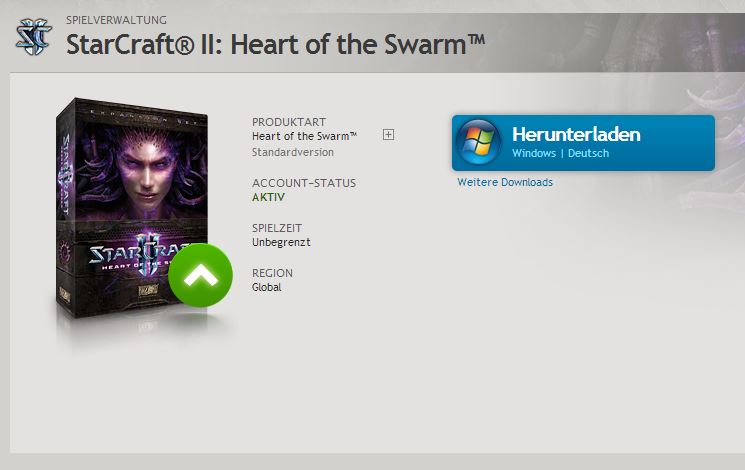Click the ACCOUNT-STATUS heading
Viewport: 745px width, 470px height.
304,183
